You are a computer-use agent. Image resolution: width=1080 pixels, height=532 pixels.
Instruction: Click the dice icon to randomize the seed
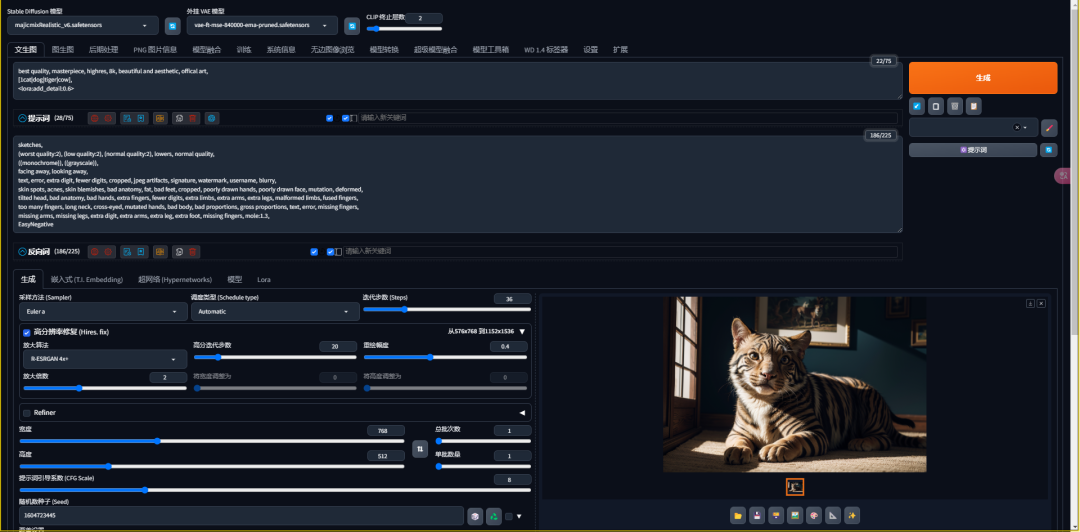click(475, 516)
